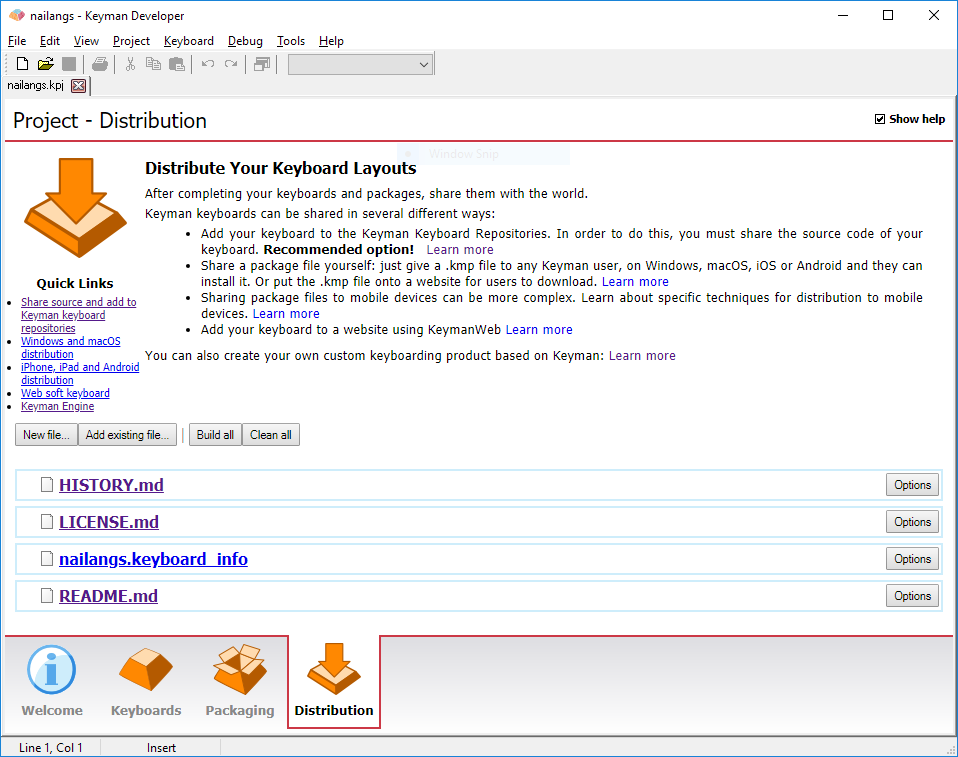Close the nailangs.kpj tab with red X
The height and width of the screenshot is (757, 958).
coord(78,86)
